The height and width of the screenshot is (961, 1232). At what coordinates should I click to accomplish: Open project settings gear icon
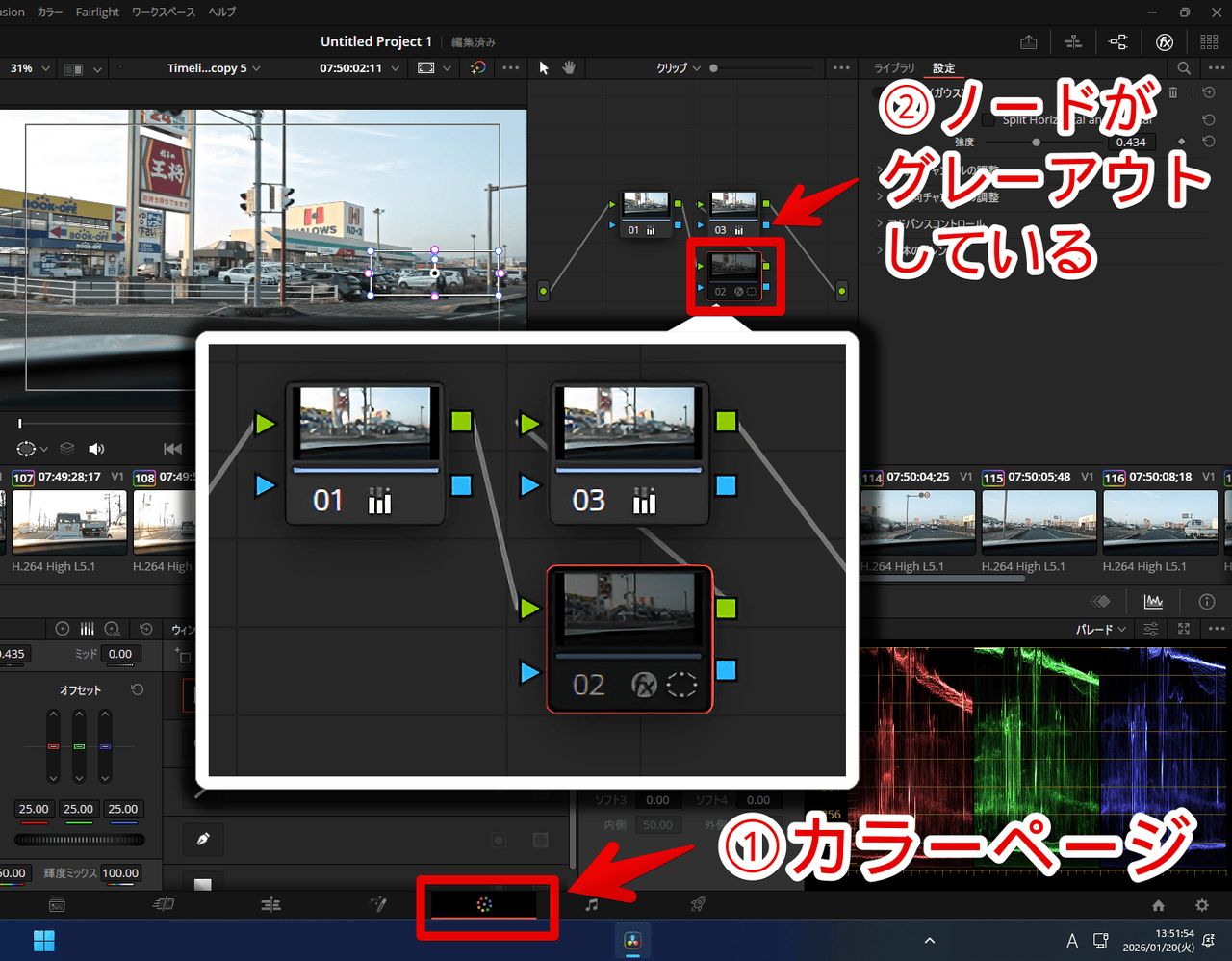point(1201,905)
